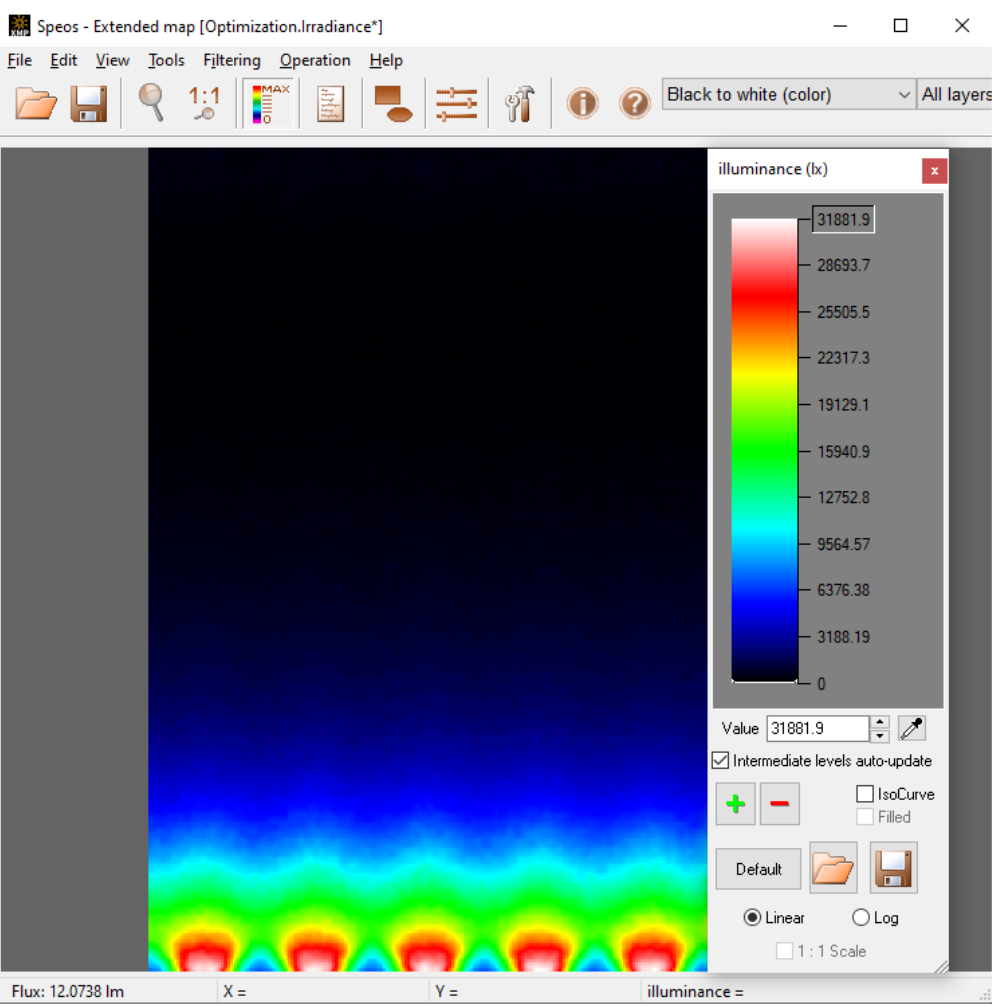Toggle the color scale MAX level icon
The width and height of the screenshot is (1000, 1007).
click(x=270, y=103)
